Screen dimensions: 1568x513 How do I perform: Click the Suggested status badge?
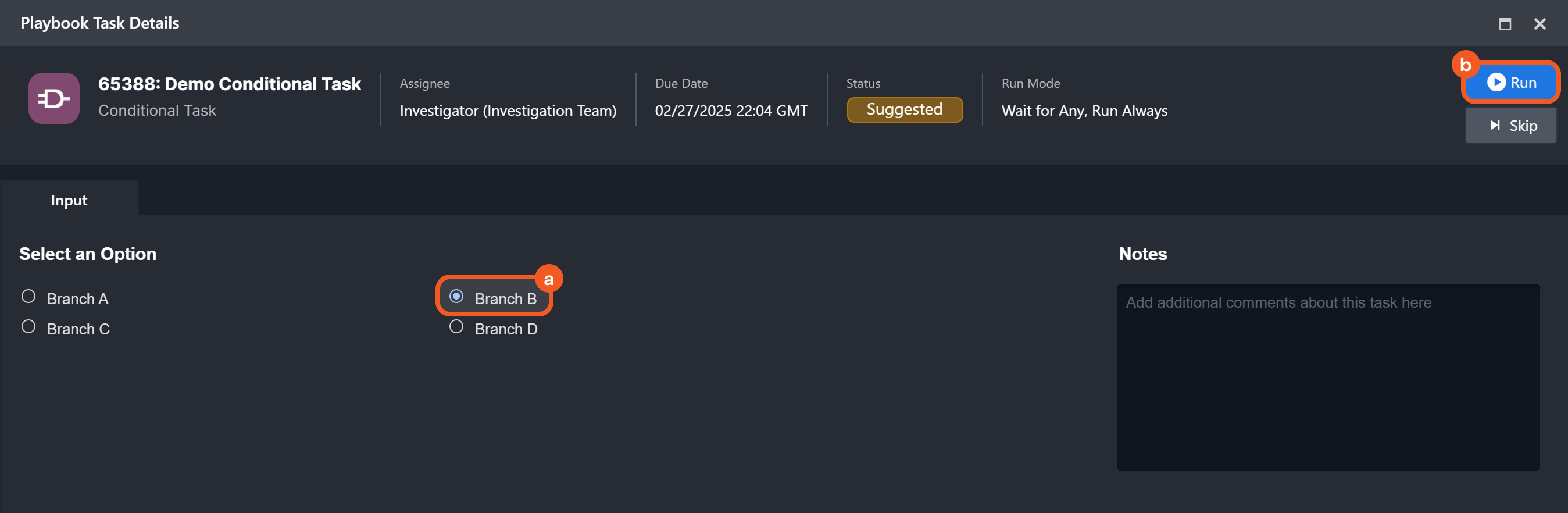[905, 110]
